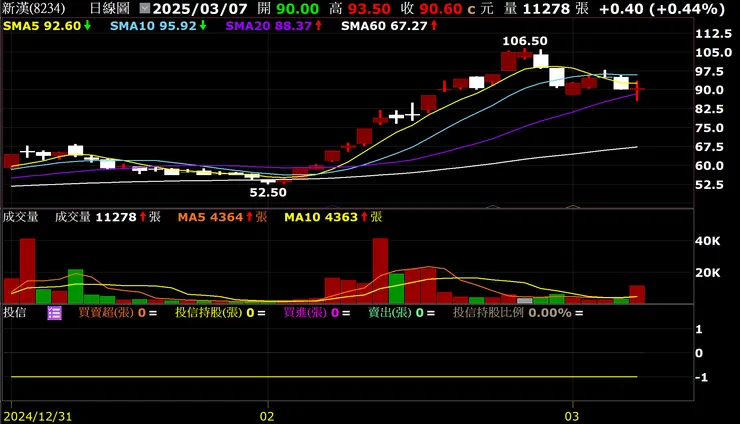Viewport: 740px width, 424px height.
Task: Select the closing price 90.60
Action: [x=441, y=8]
